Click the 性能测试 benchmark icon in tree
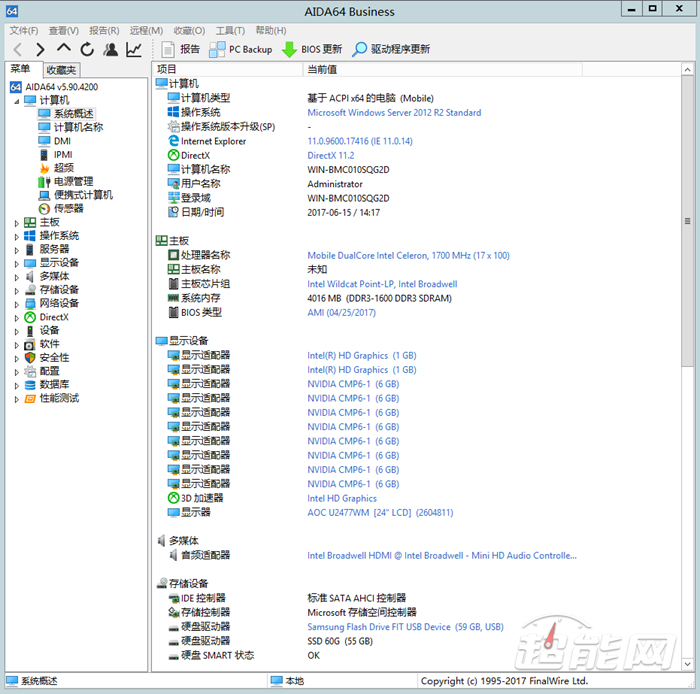The image size is (700, 694). click(x=30, y=398)
